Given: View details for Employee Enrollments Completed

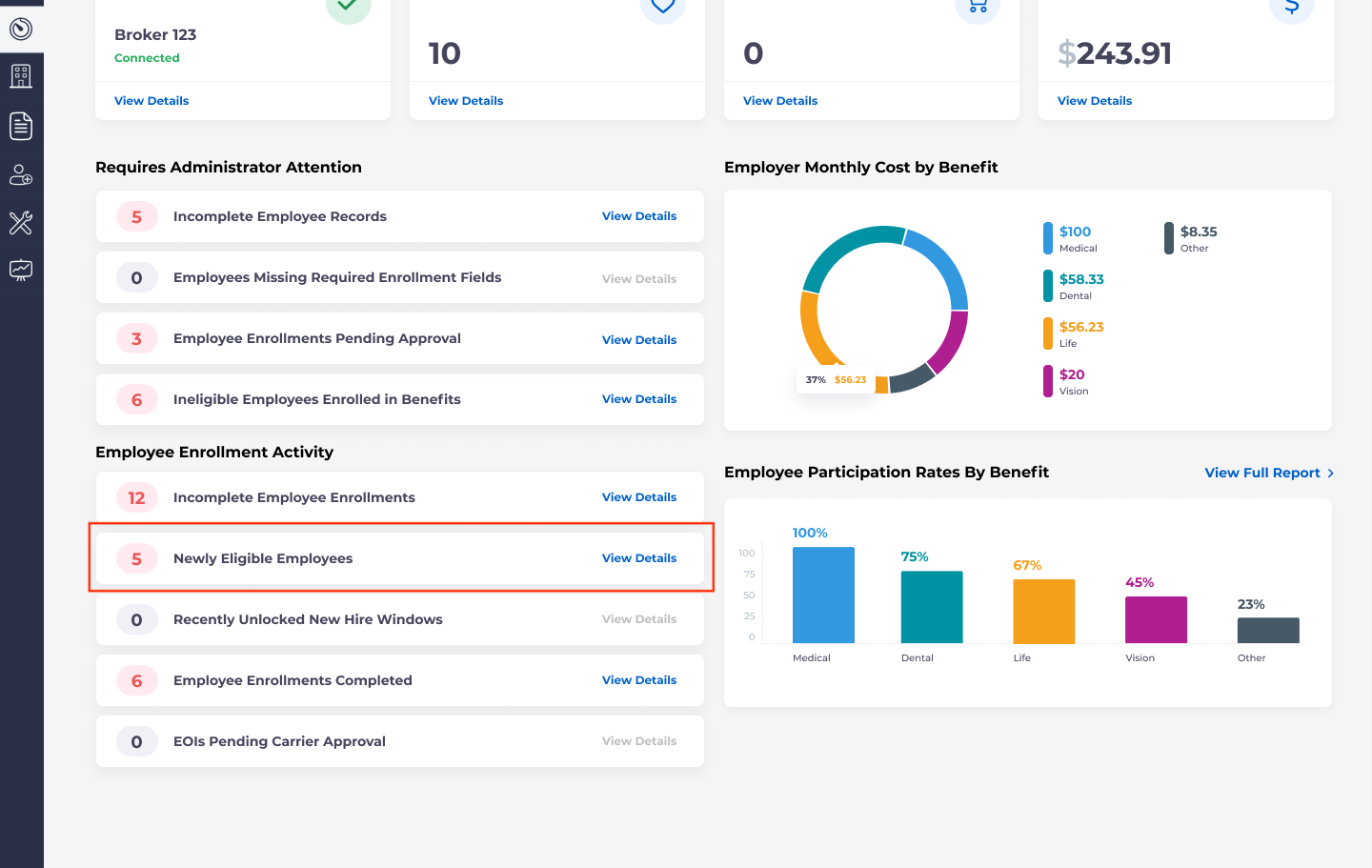Looking at the screenshot, I should pos(638,679).
